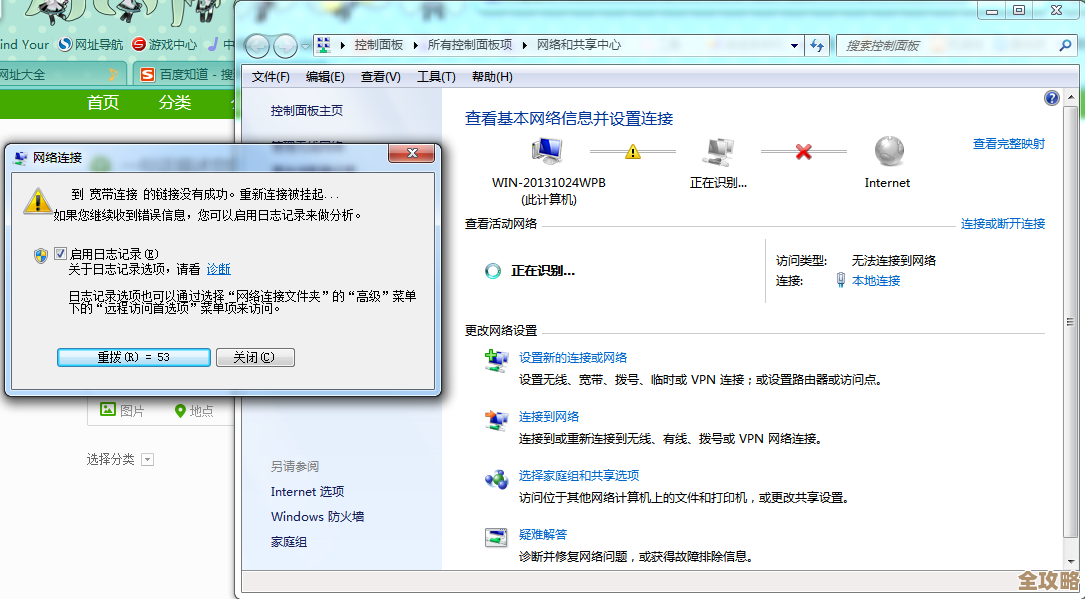Open the 工具(T) menu
The width and height of the screenshot is (1085, 599).
(437, 76)
